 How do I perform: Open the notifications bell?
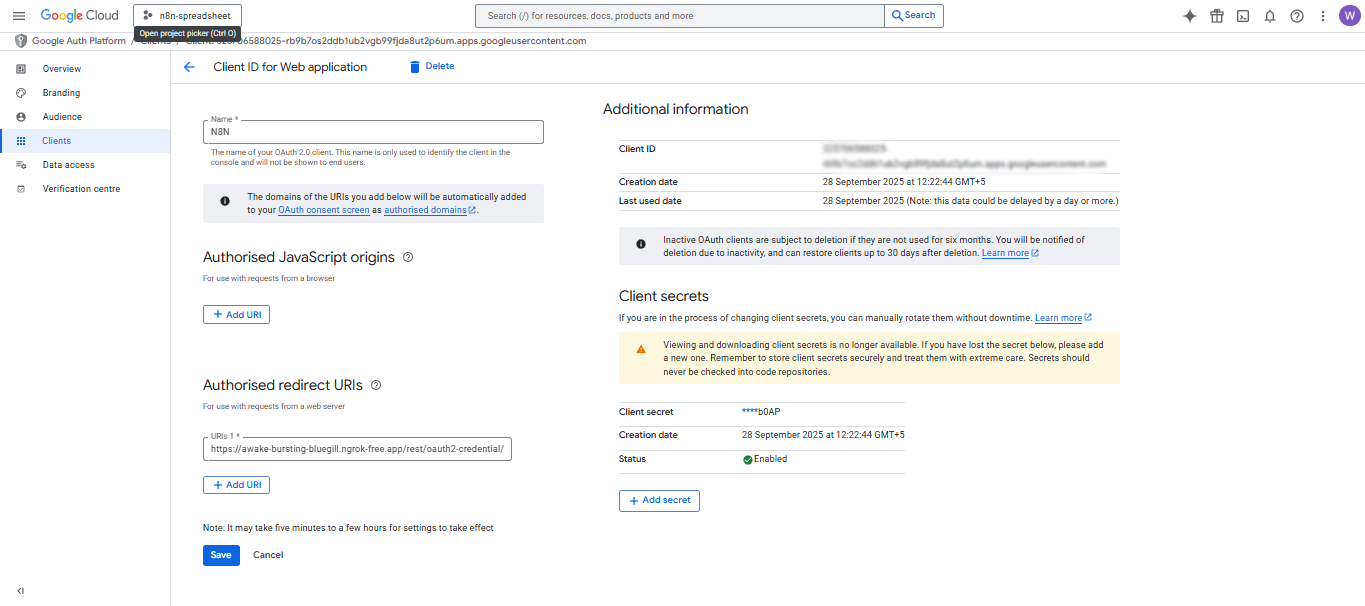click(1268, 15)
